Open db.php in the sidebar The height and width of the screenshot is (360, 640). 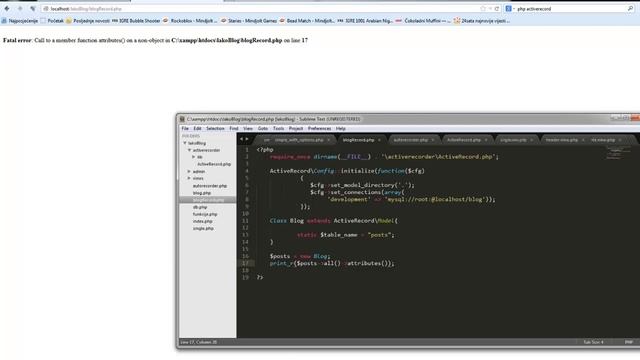[200, 207]
